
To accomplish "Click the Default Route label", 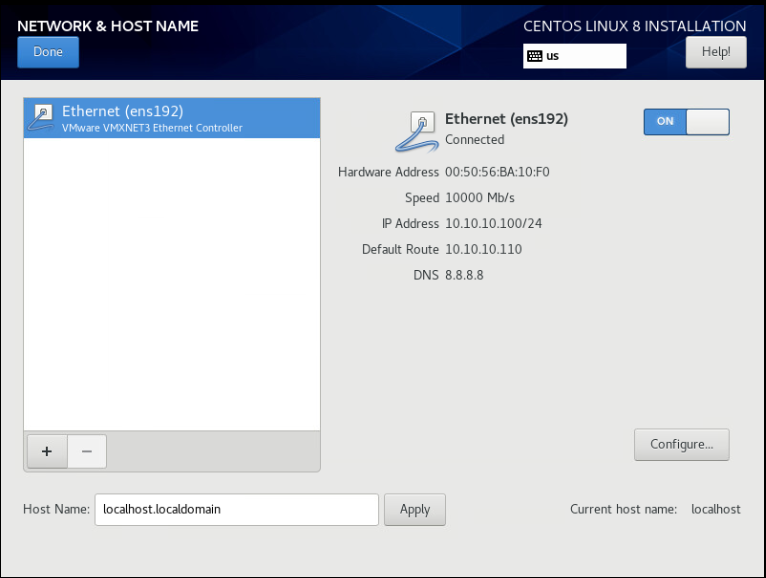I will 400,249.
